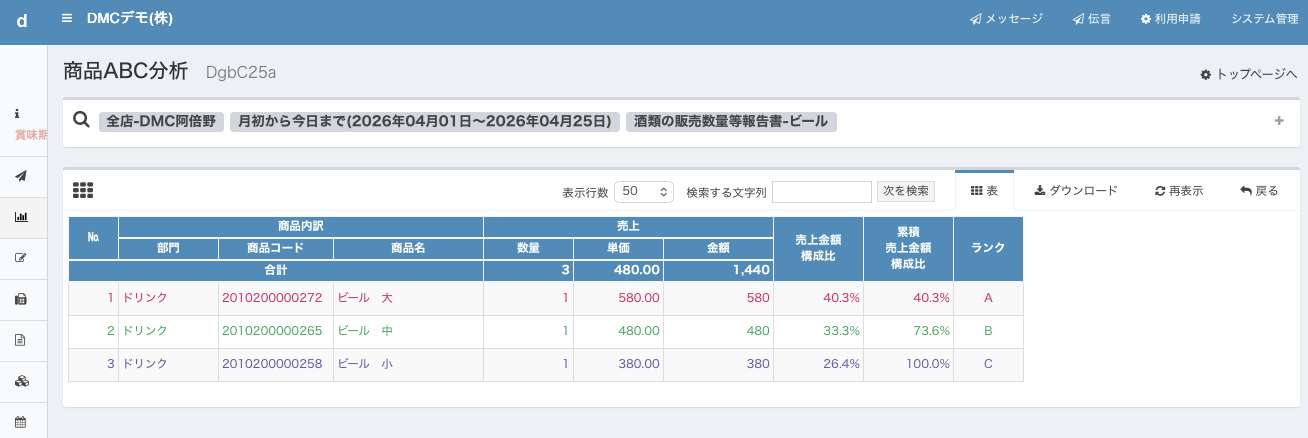This screenshot has width=1308, height=438.
Task: Open the stacked cubes icon in sidebar
Action: 21,381
